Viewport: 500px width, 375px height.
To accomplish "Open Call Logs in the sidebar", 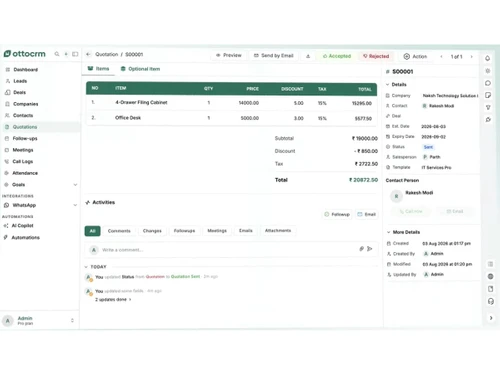I will pyautogui.click(x=23, y=161).
